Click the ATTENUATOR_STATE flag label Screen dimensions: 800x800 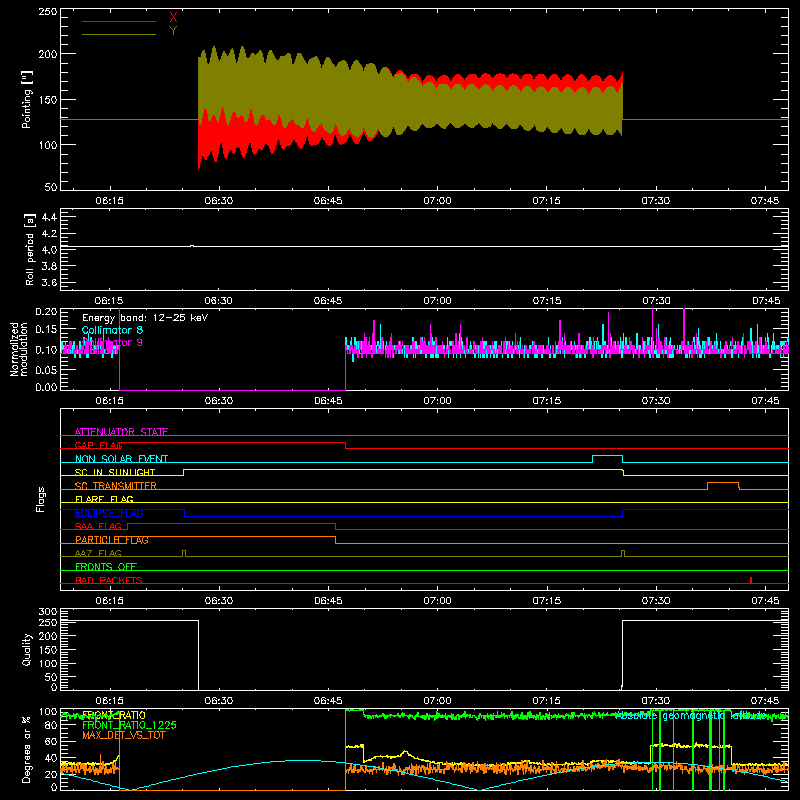pos(121,432)
